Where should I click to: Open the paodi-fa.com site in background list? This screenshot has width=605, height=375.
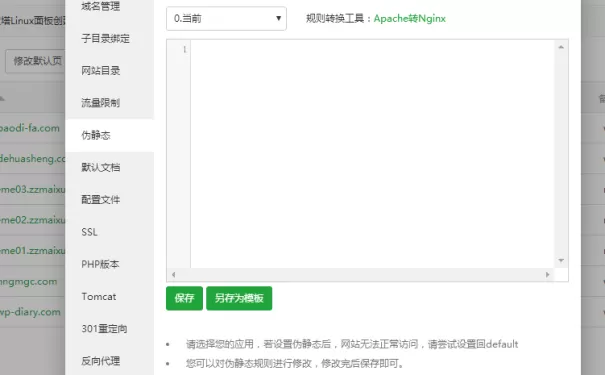(30, 128)
